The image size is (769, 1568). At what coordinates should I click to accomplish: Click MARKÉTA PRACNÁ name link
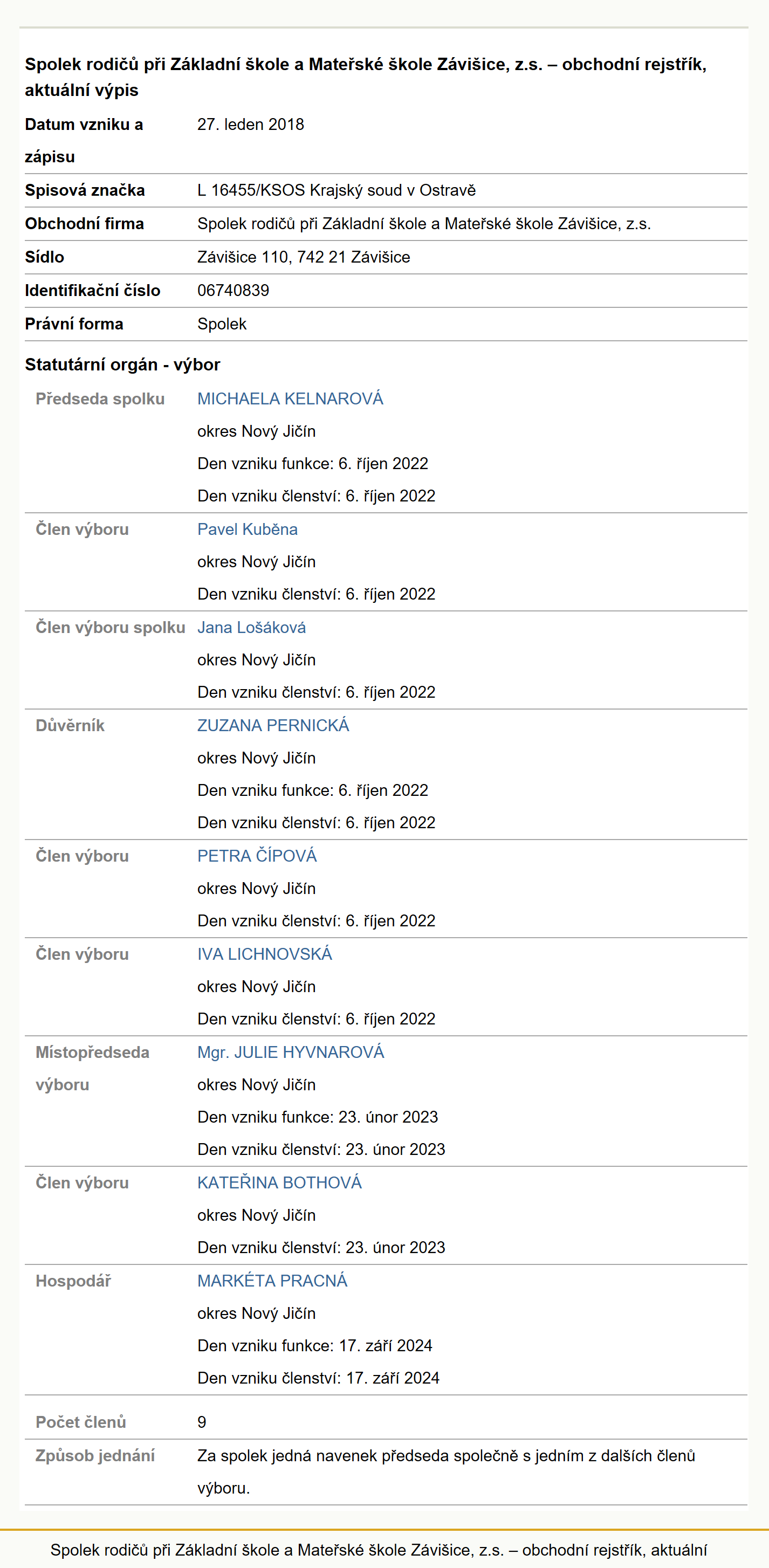272,1281
